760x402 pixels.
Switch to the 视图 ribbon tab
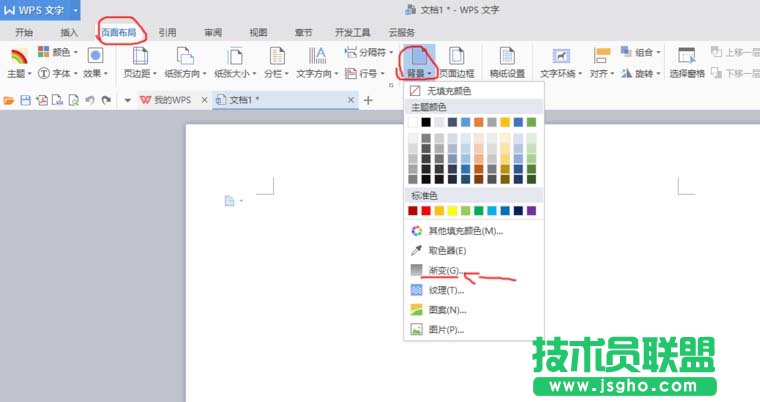(x=258, y=32)
